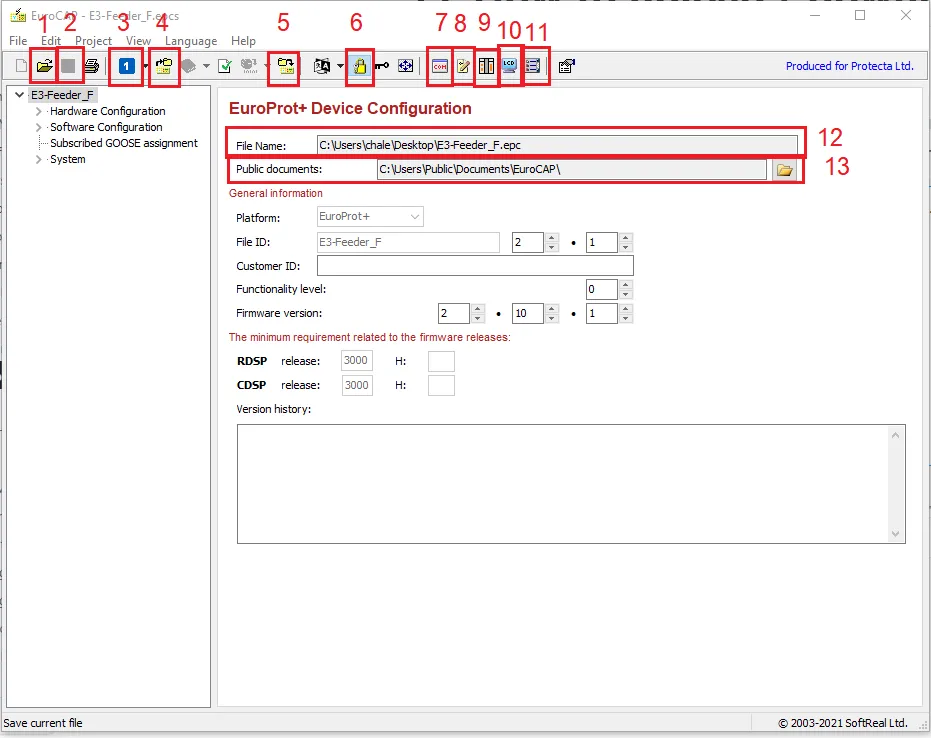Open the Project menu
This screenshot has height=738, width=931.
(x=93, y=41)
